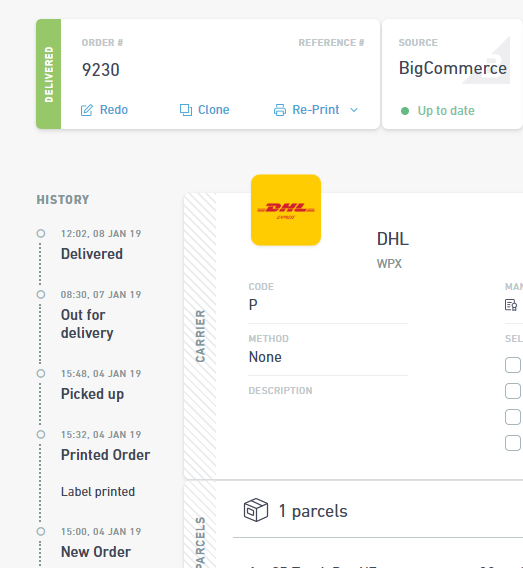
Task: Click the DHL Express carrier logo
Action: 286,210
